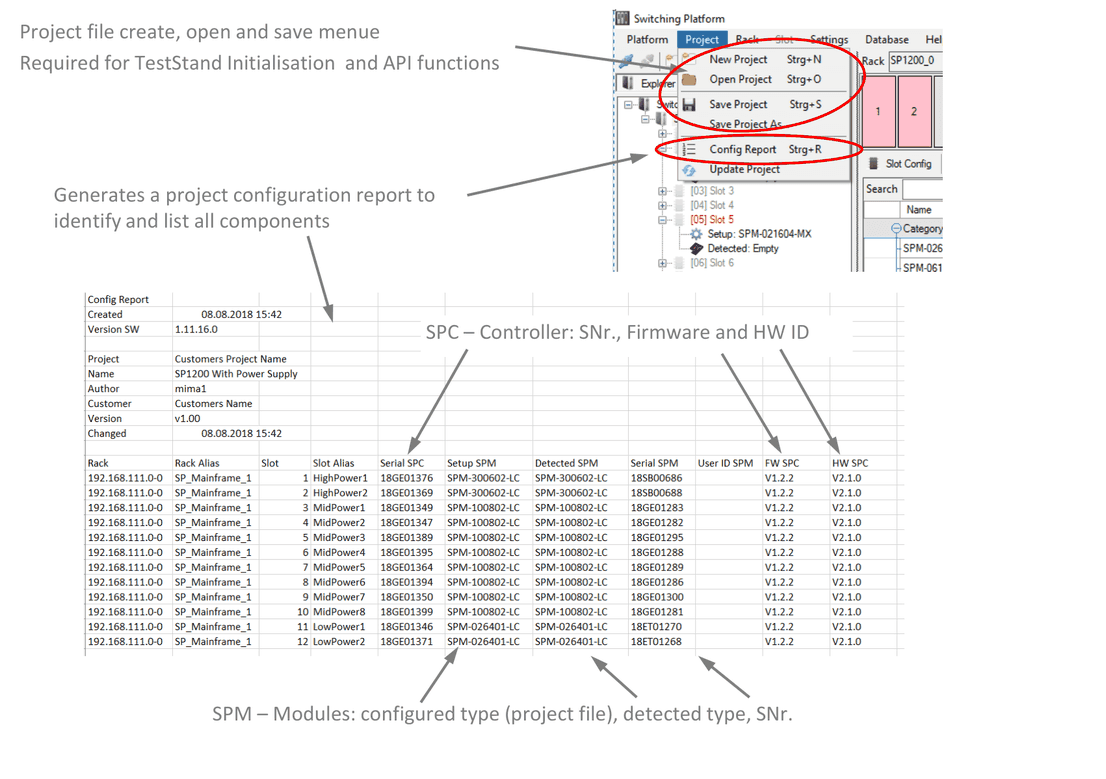Click the Slot Alias cell LowPower2

click(x=339, y=641)
